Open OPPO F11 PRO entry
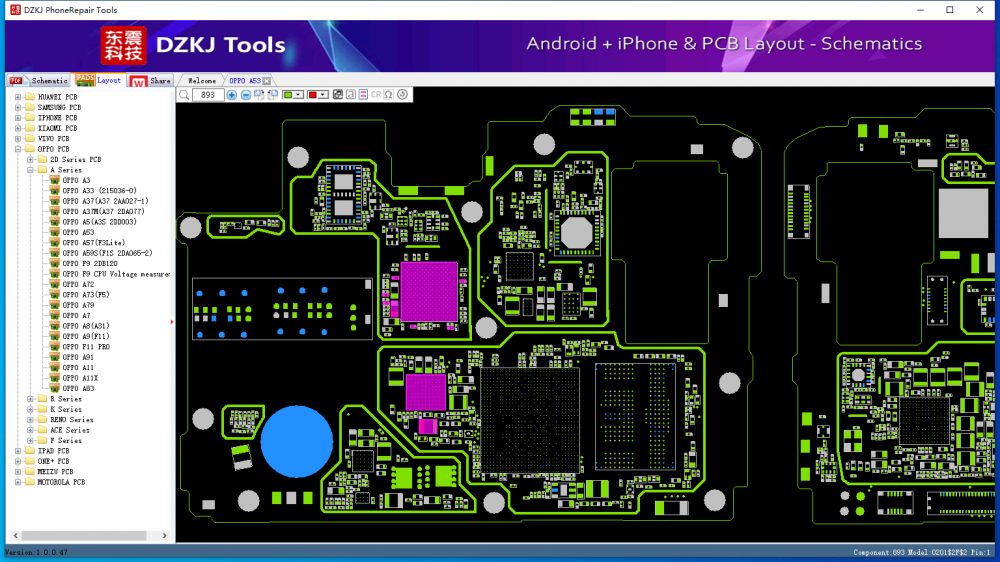This screenshot has height=562, width=1000. click(86, 347)
